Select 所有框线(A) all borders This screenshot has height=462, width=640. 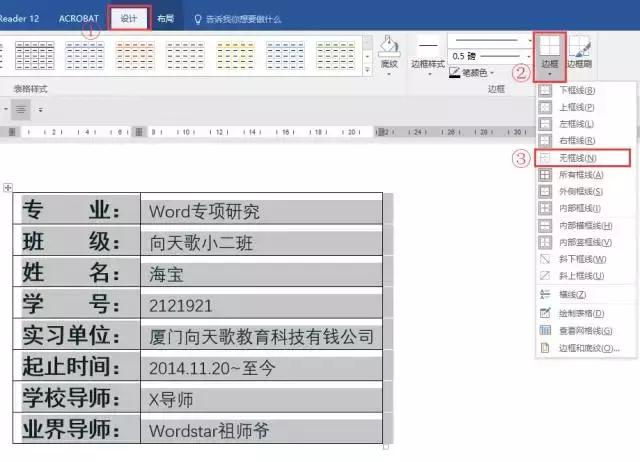click(x=586, y=175)
